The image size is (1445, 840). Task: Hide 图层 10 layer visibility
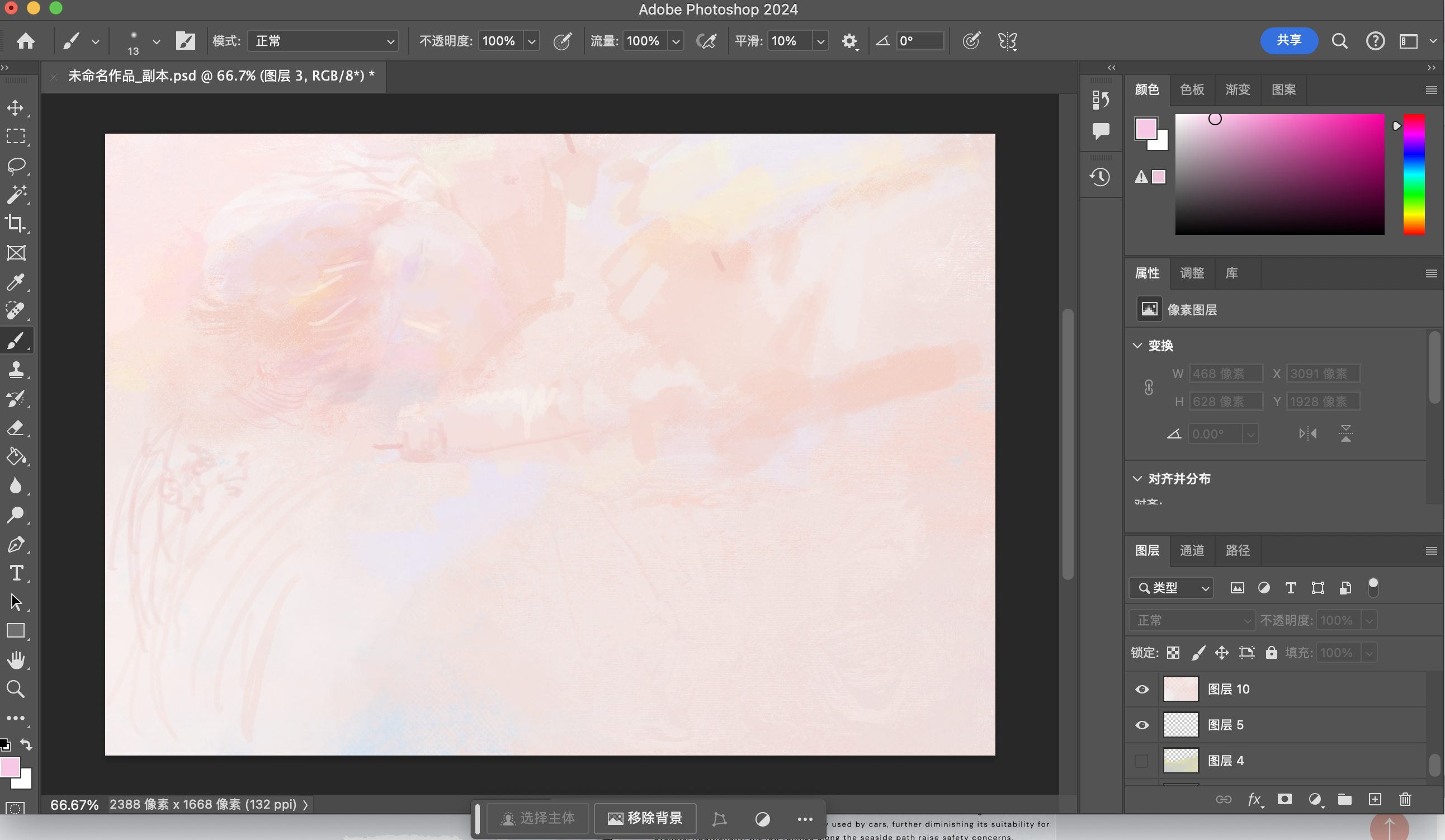coord(1142,689)
